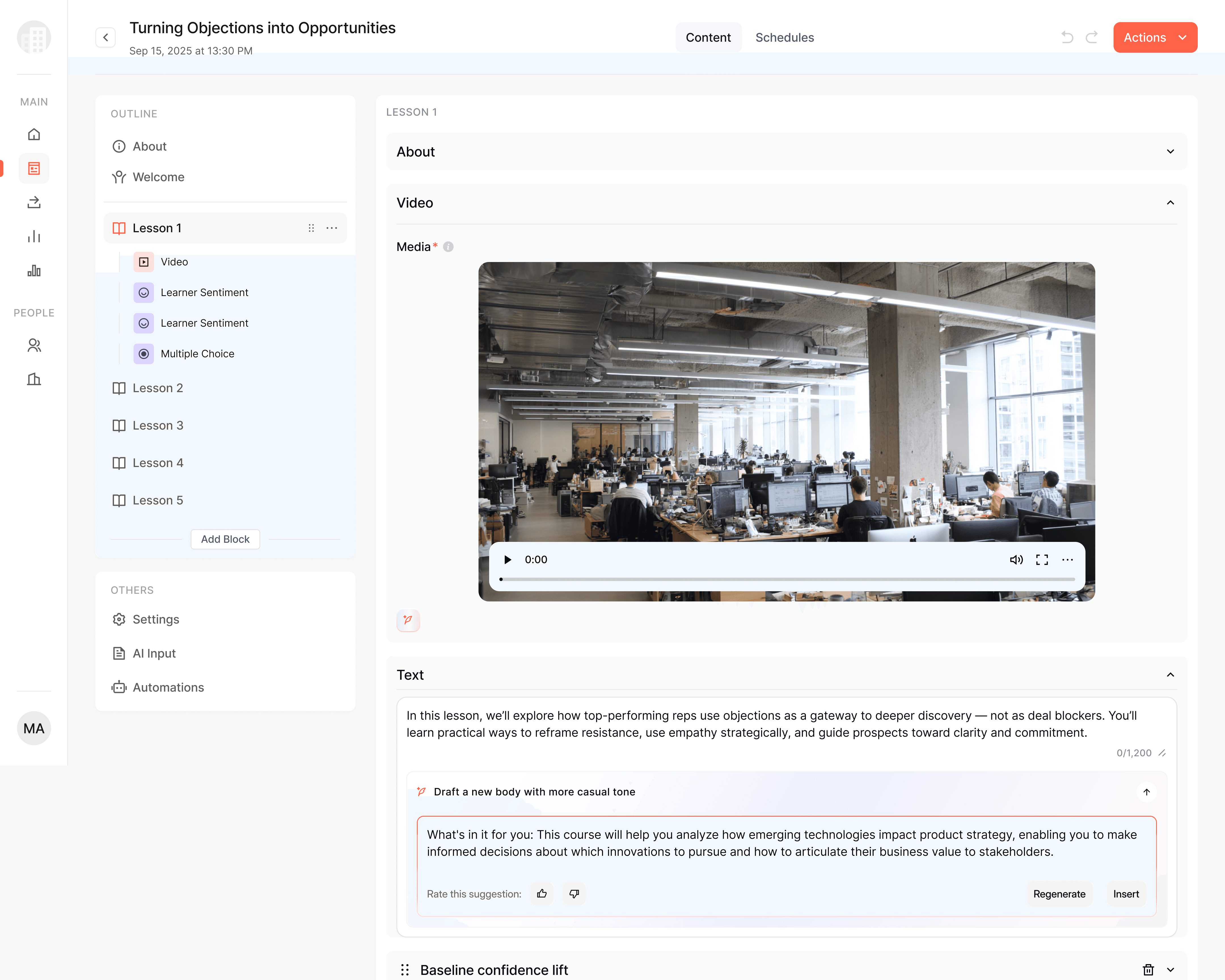Click the undo arrow icon

pos(1067,37)
